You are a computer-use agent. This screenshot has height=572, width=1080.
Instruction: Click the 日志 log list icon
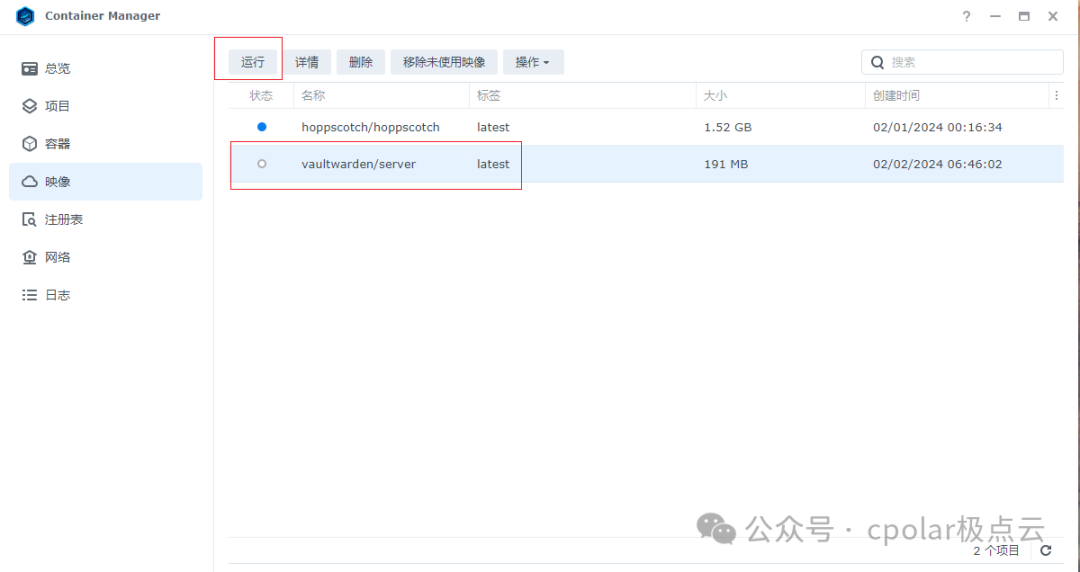30,295
